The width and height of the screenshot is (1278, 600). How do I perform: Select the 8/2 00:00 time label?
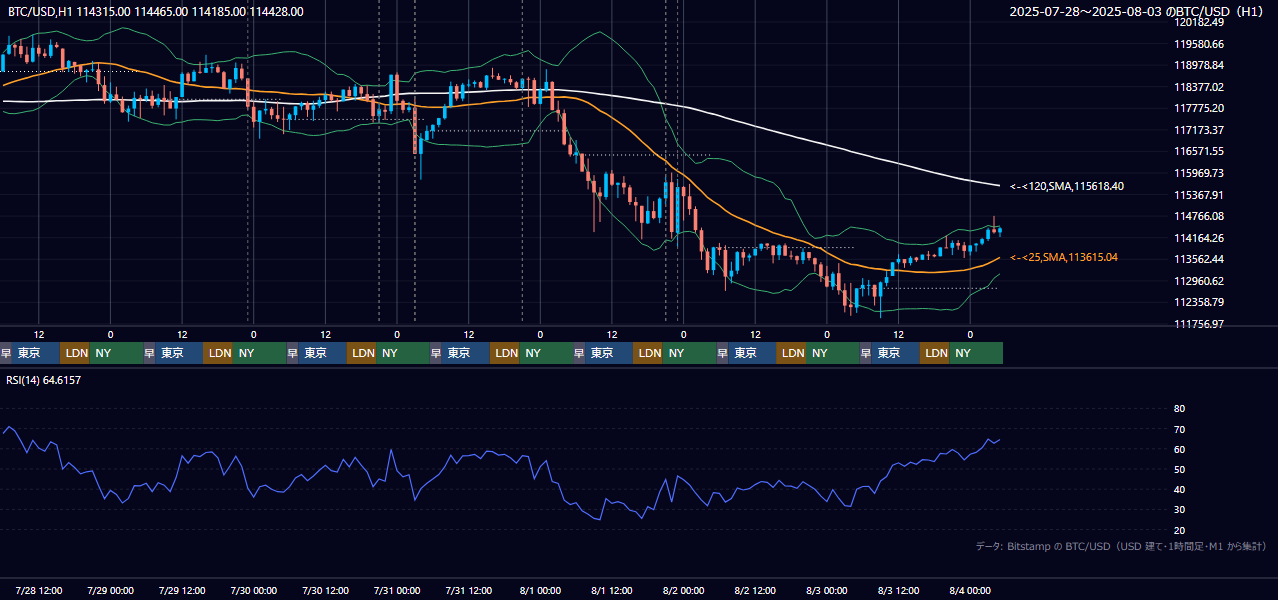(684, 590)
